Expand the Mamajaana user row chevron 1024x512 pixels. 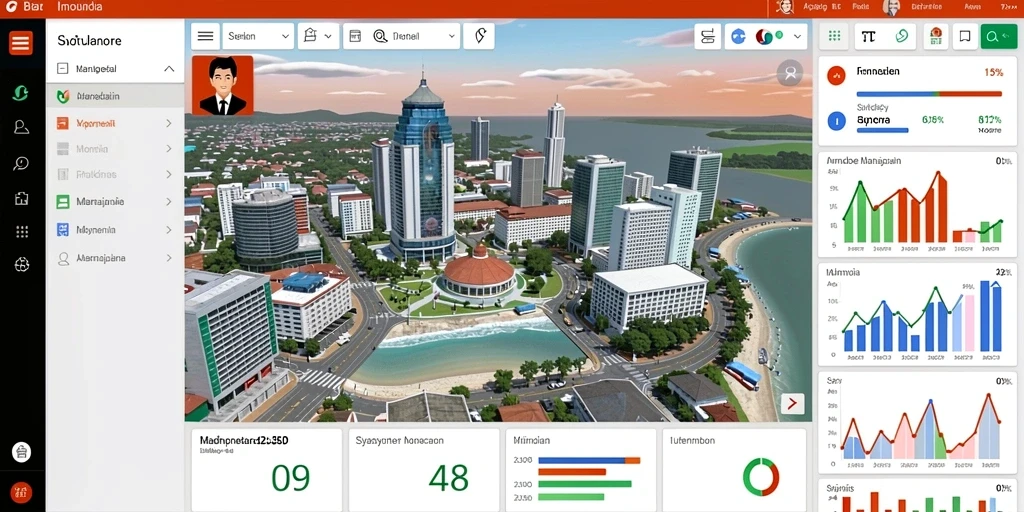pyautogui.click(x=169, y=258)
